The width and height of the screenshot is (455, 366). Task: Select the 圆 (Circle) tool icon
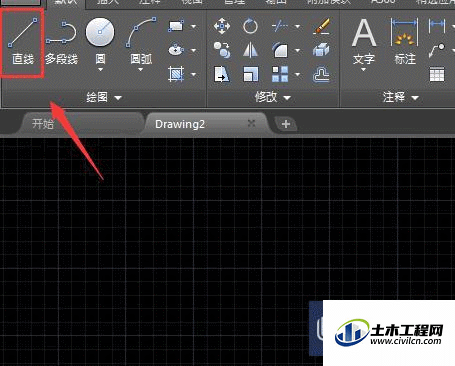(100, 32)
